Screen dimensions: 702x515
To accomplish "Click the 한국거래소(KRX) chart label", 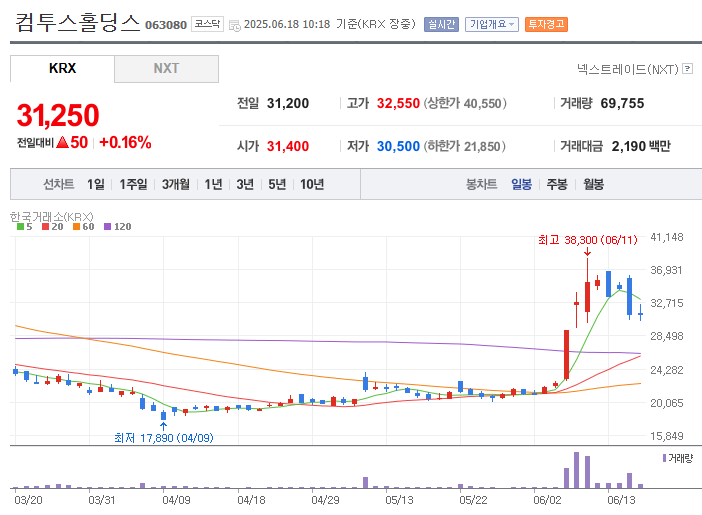I will pos(51,217).
